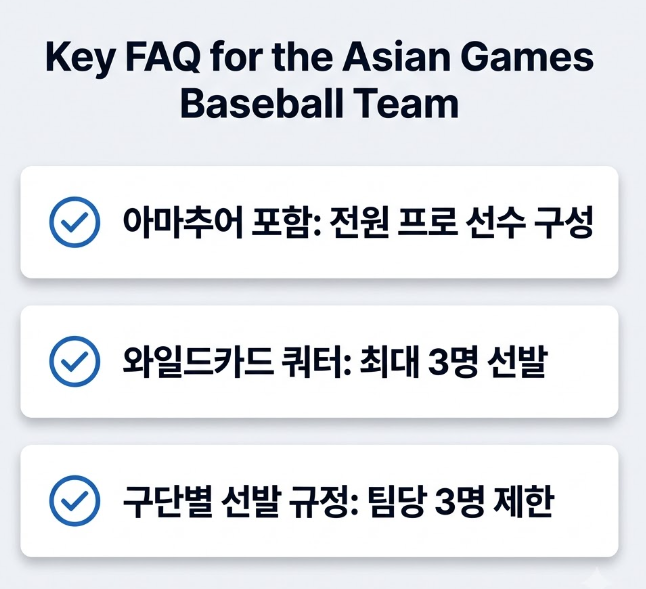
Task: Select the word 규정 in the third card
Action: point(317,501)
